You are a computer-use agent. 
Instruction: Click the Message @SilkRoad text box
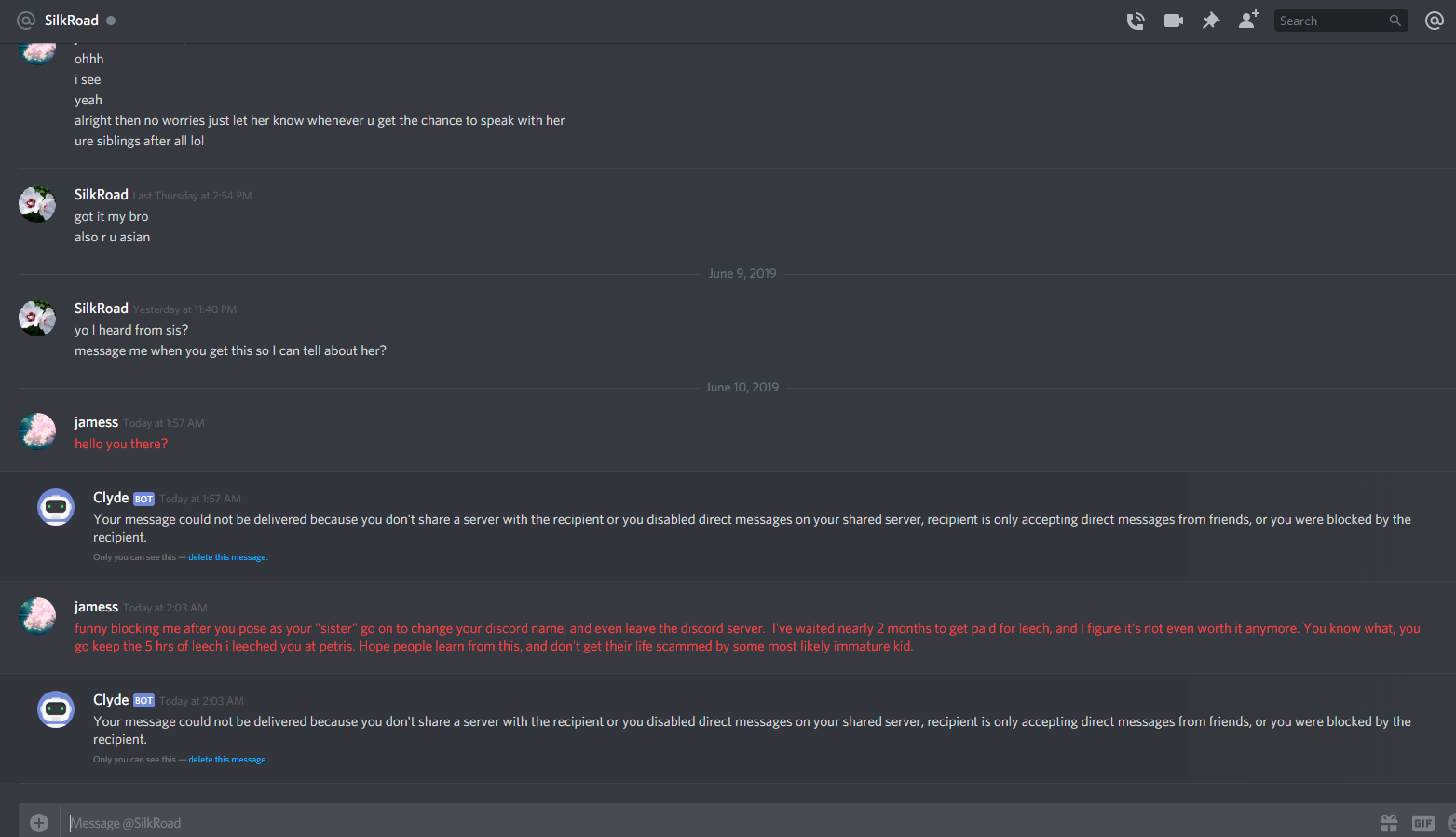pos(652,823)
